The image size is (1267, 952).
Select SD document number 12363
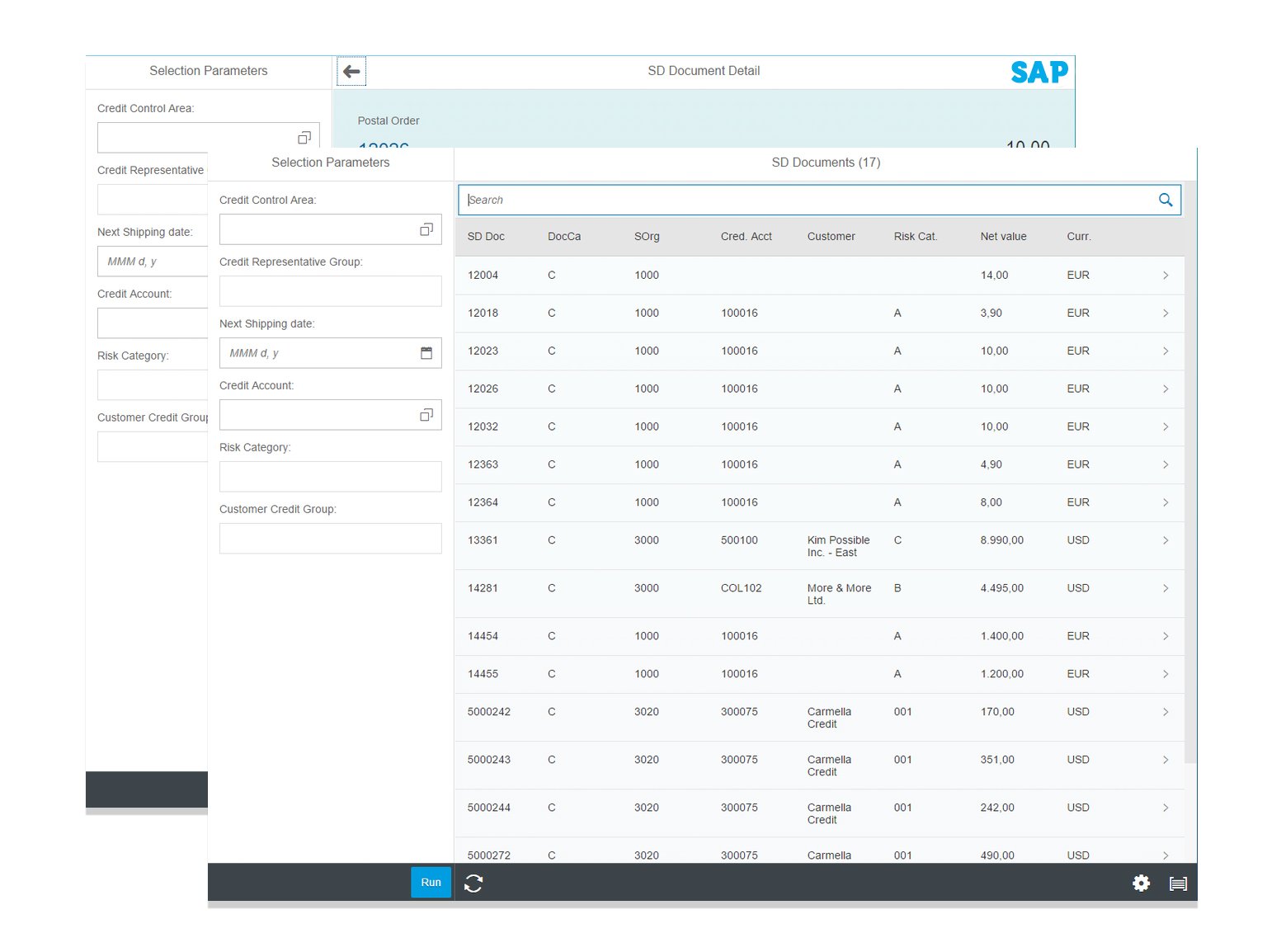[483, 465]
